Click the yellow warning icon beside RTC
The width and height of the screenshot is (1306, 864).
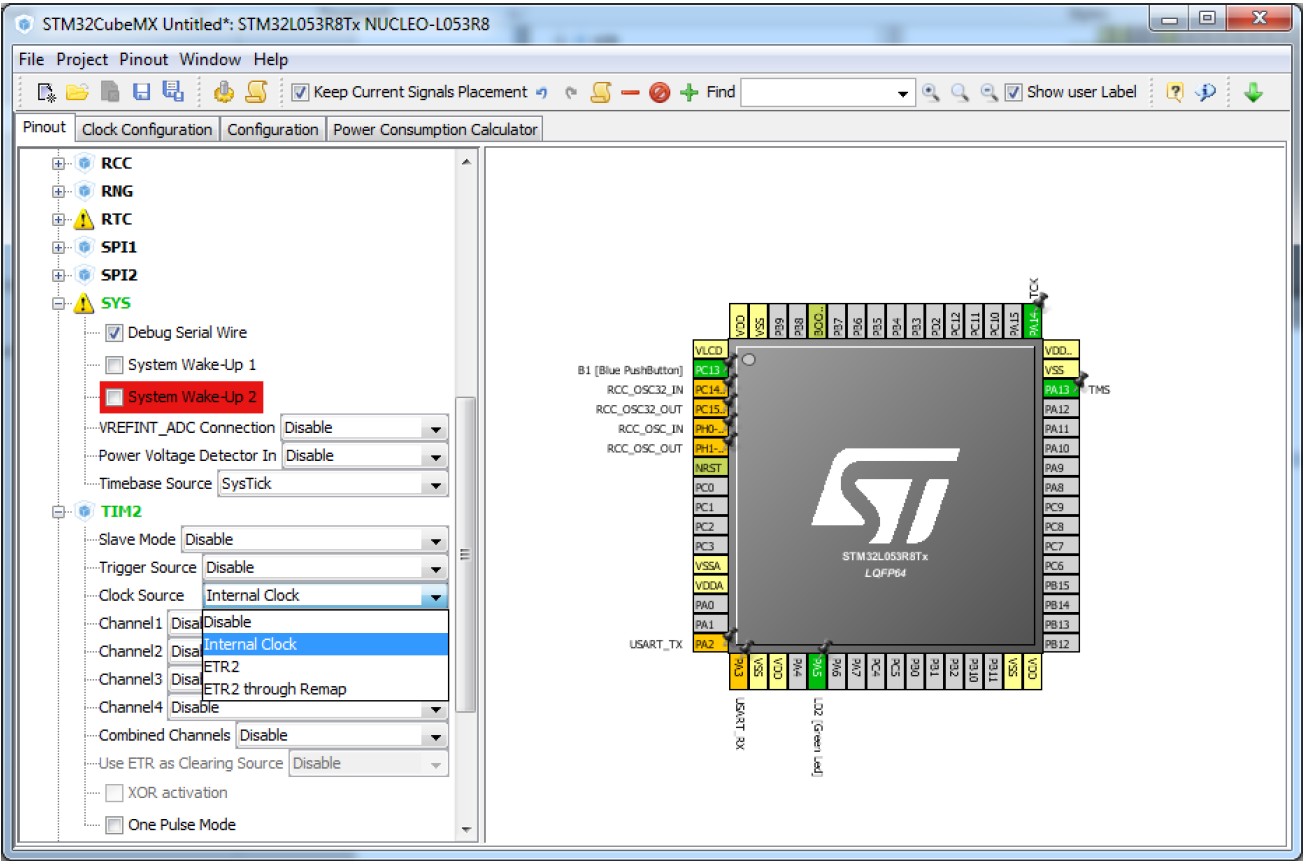pyautogui.click(x=86, y=220)
